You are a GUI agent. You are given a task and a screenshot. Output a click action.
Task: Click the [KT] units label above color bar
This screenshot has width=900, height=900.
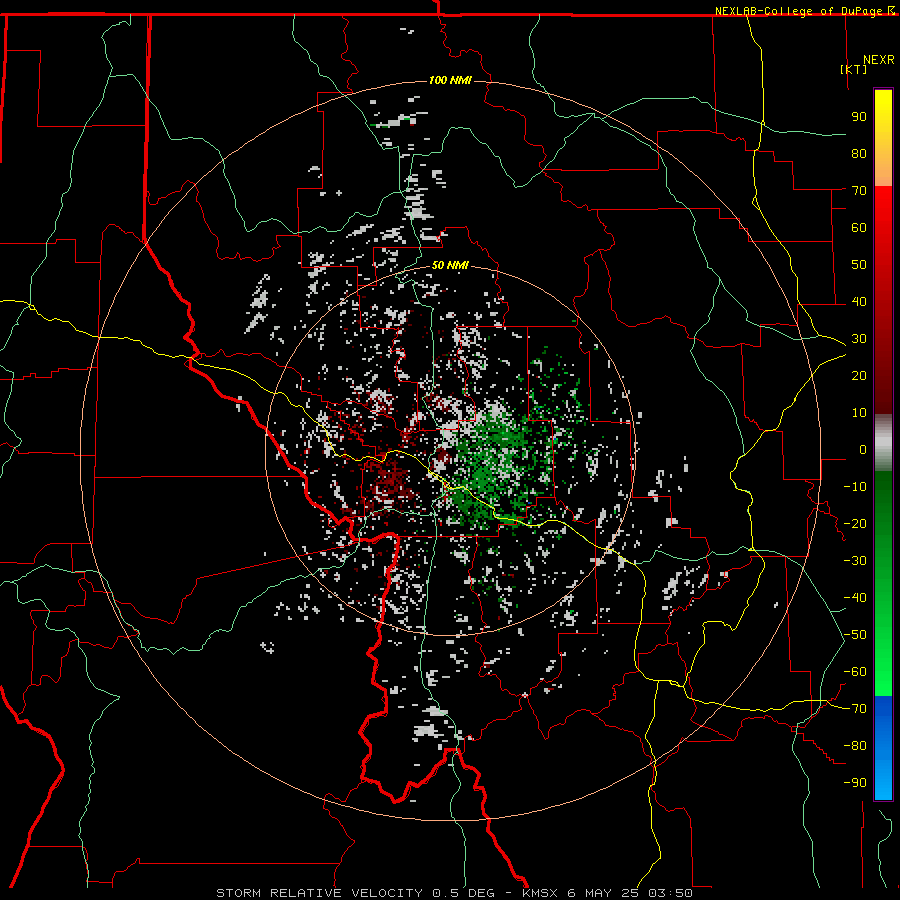pyautogui.click(x=854, y=69)
